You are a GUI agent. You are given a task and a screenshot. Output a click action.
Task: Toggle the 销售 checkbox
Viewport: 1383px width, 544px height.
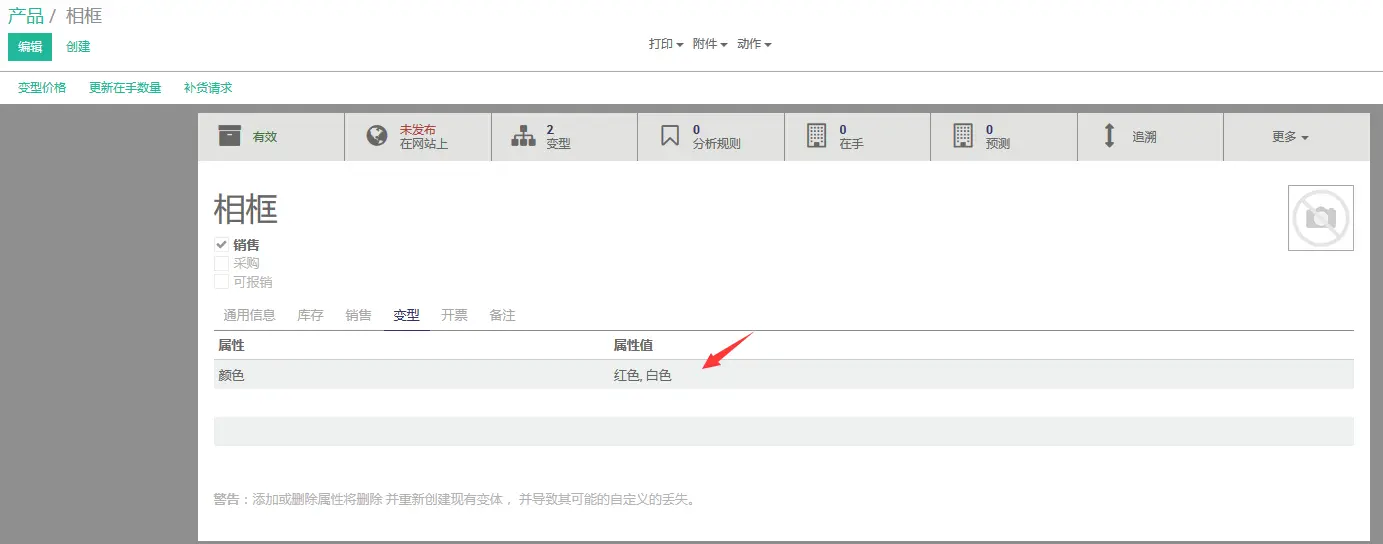click(222, 244)
